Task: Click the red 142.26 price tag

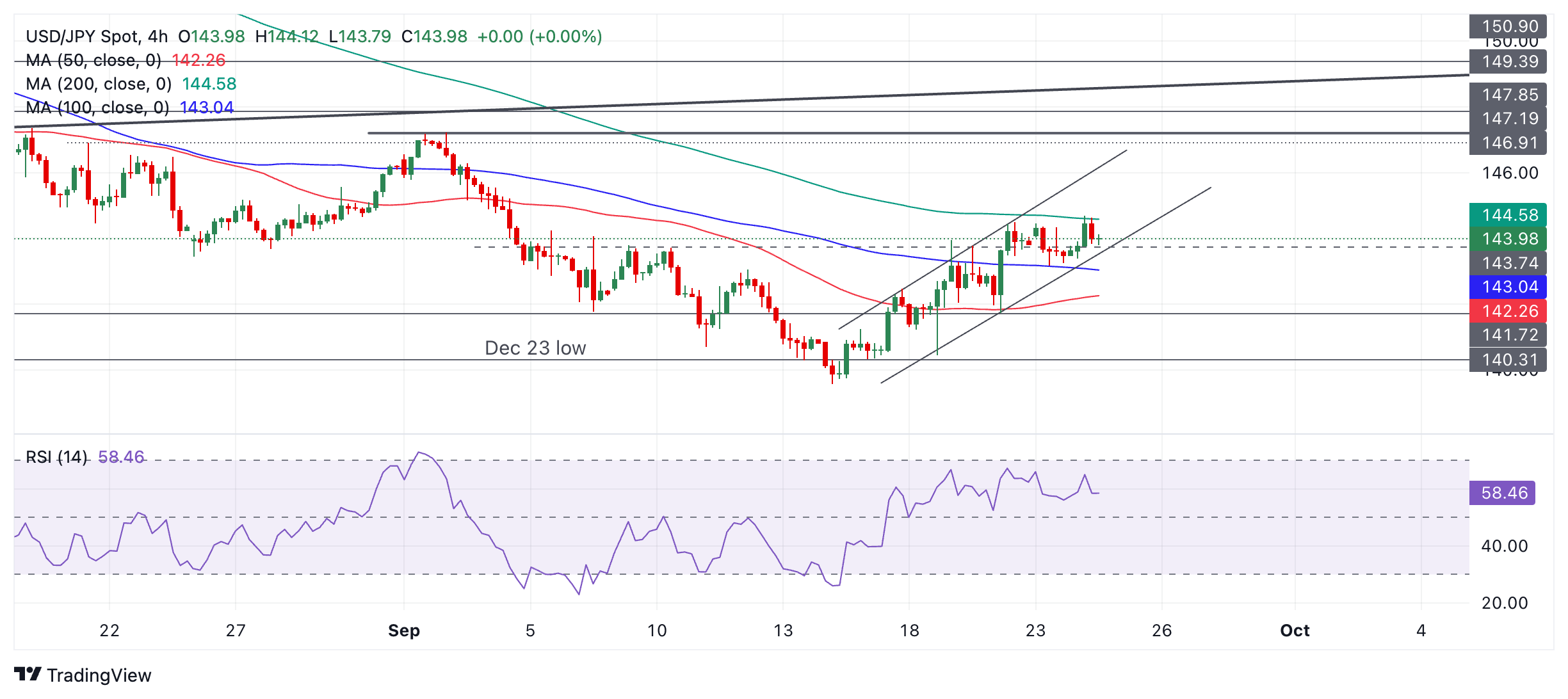Action: 1508,311
